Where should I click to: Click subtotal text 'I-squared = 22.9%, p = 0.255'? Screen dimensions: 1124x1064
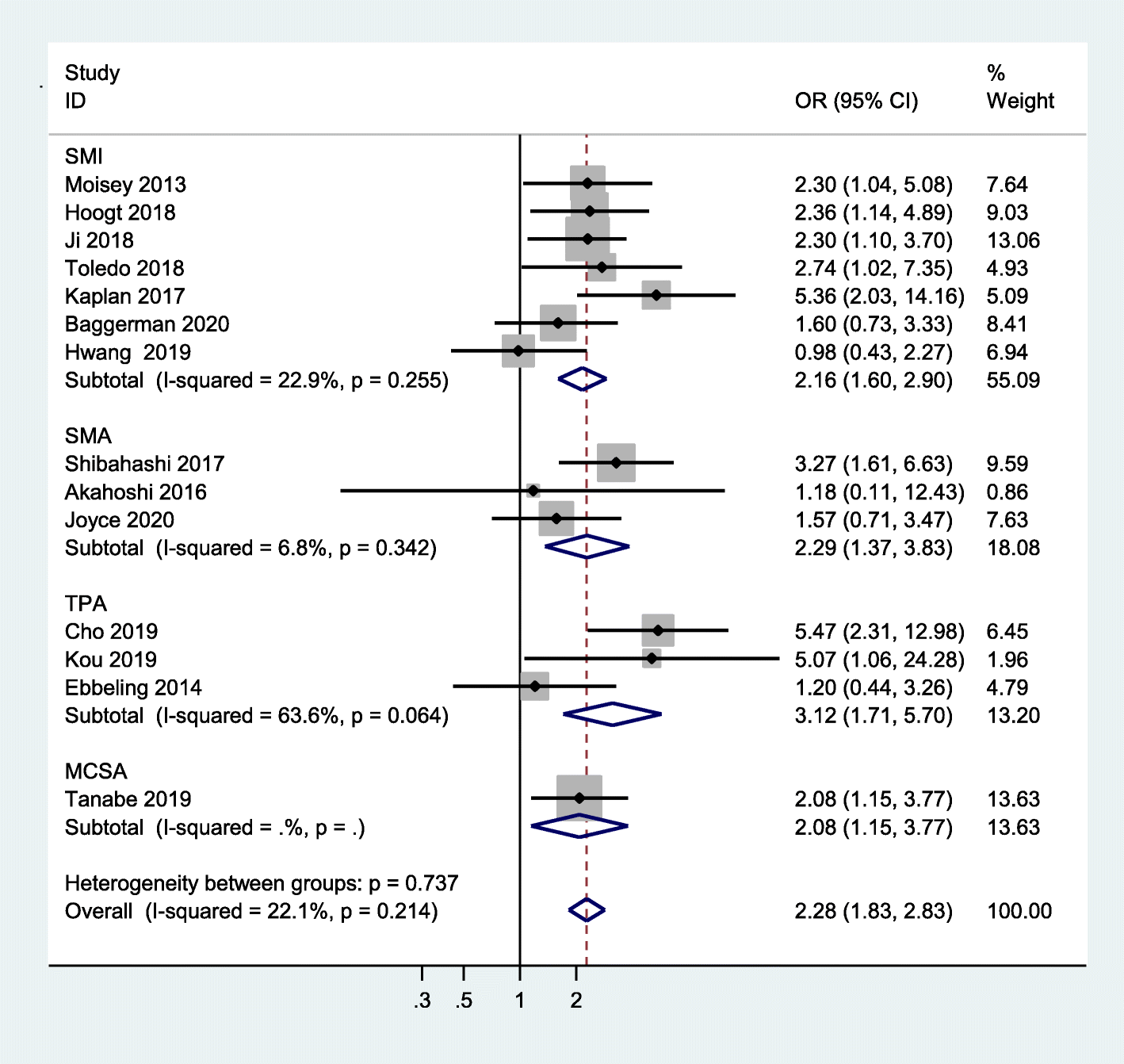click(302, 381)
